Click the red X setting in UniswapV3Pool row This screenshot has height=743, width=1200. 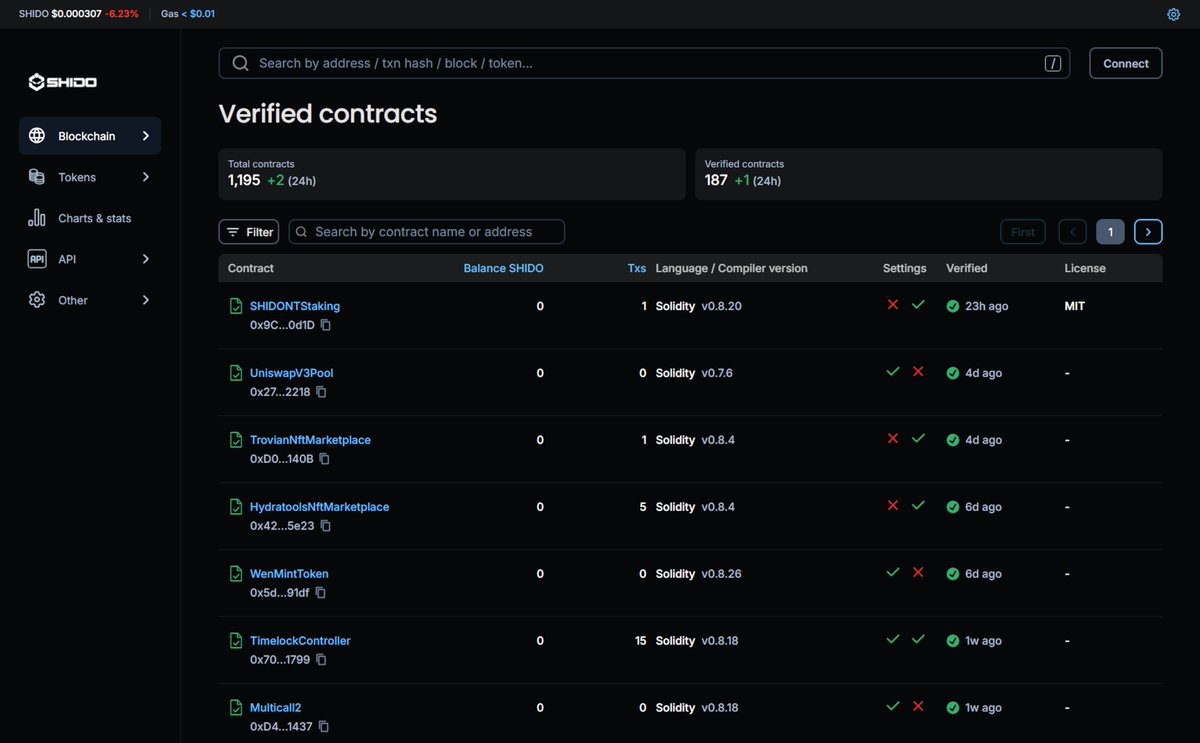click(918, 372)
